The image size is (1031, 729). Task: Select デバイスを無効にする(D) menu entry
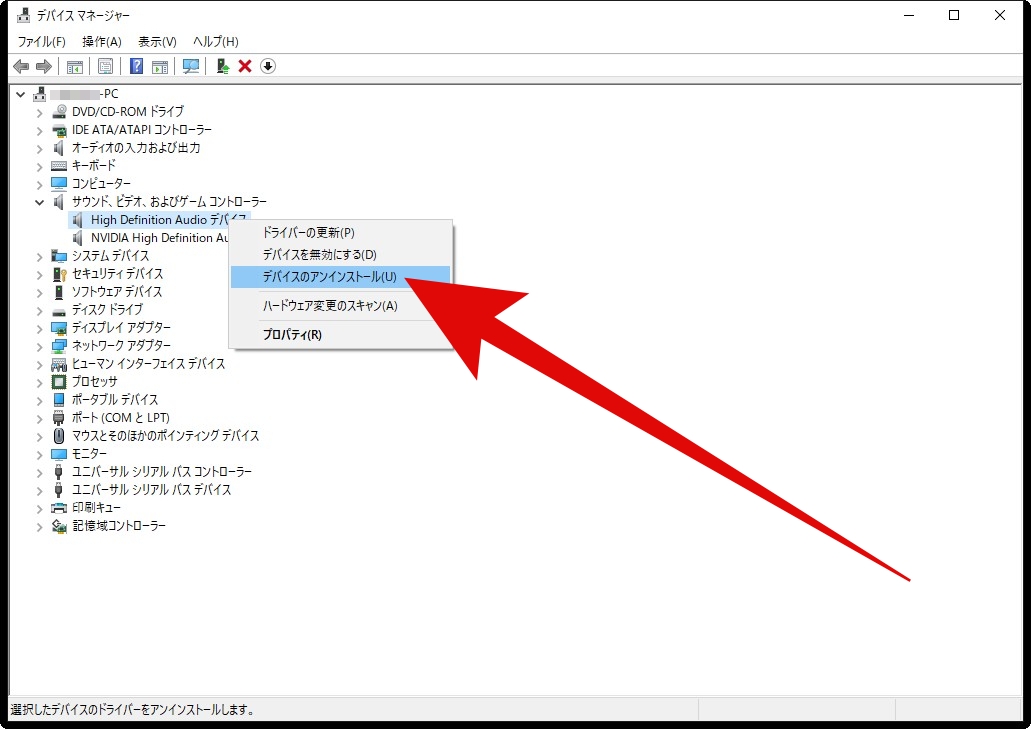tap(319, 255)
